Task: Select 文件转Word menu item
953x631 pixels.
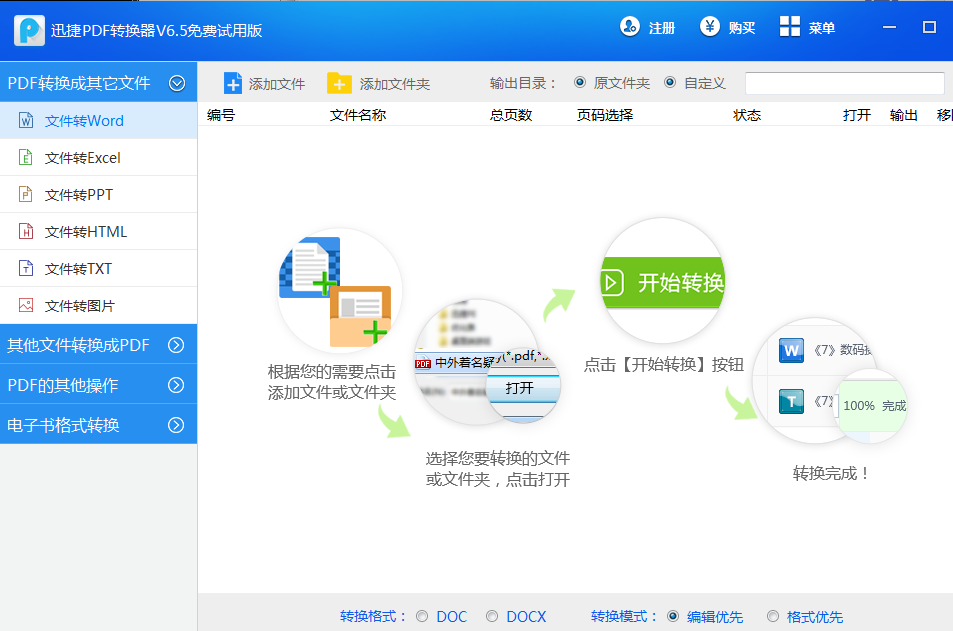Action: coord(98,120)
